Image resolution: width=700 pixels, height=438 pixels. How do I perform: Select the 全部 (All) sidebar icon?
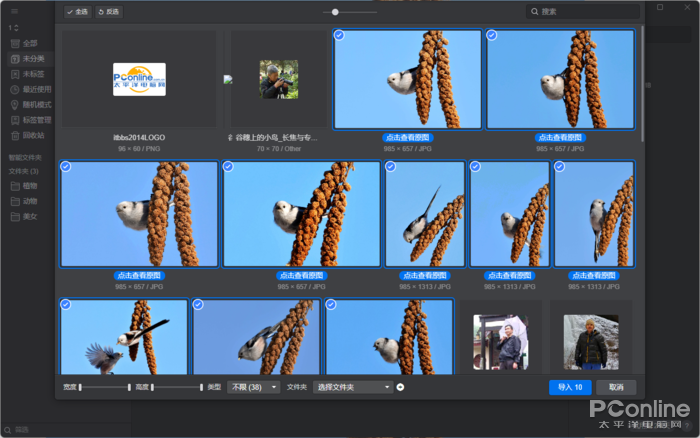tap(15, 43)
